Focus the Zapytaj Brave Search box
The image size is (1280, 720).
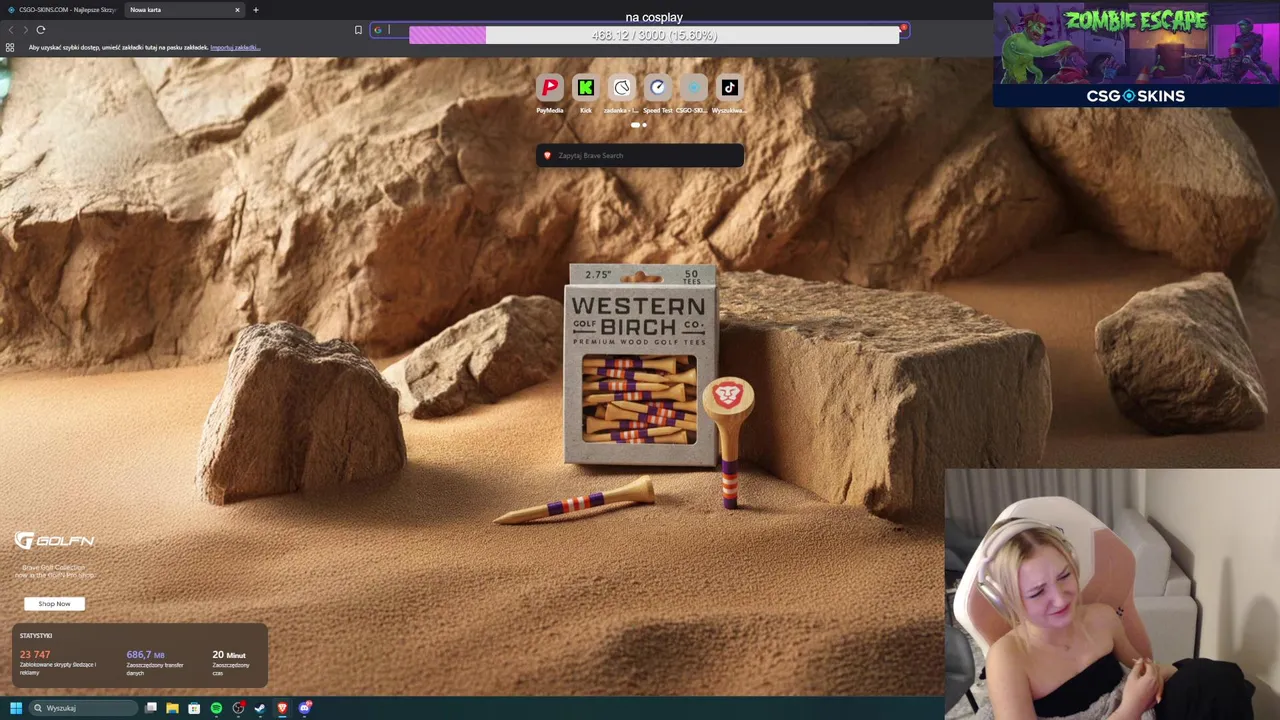(x=640, y=155)
